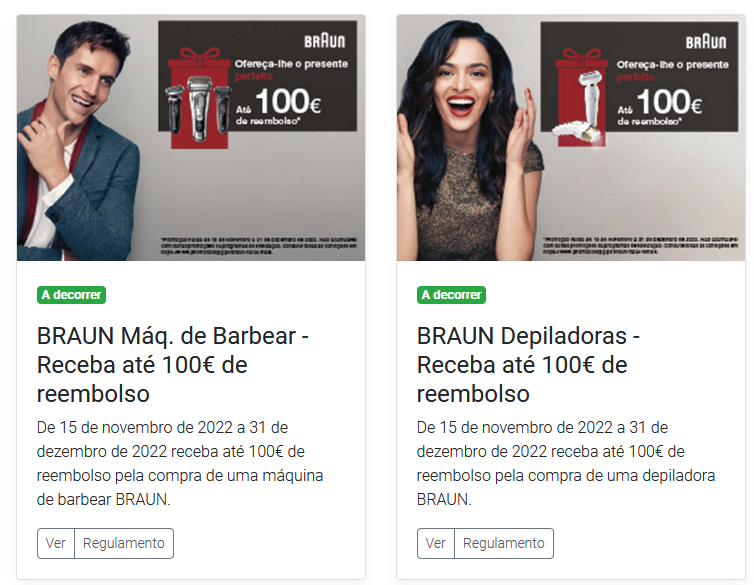754x585 pixels.
Task: Click epilator promotion description paragraph
Action: point(566,463)
